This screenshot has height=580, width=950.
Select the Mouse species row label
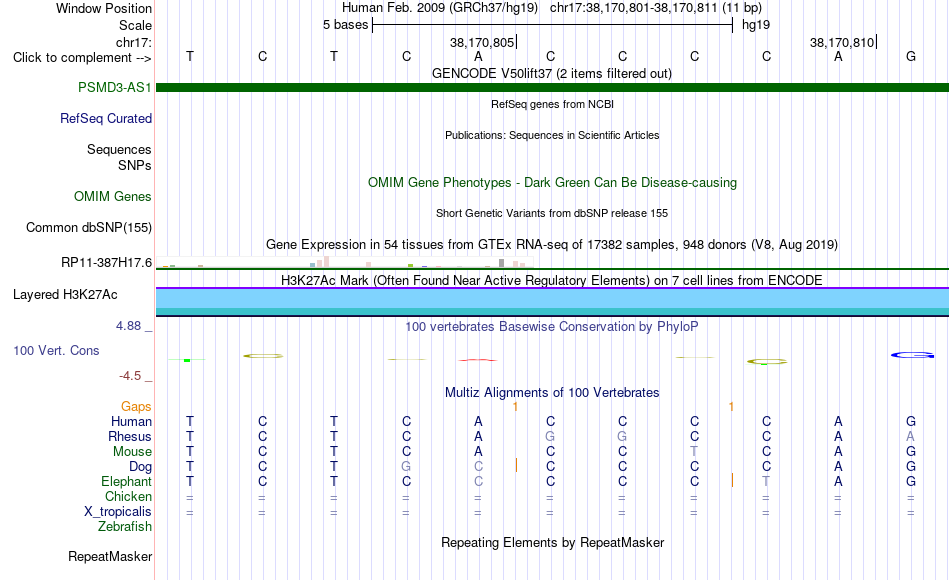132,452
